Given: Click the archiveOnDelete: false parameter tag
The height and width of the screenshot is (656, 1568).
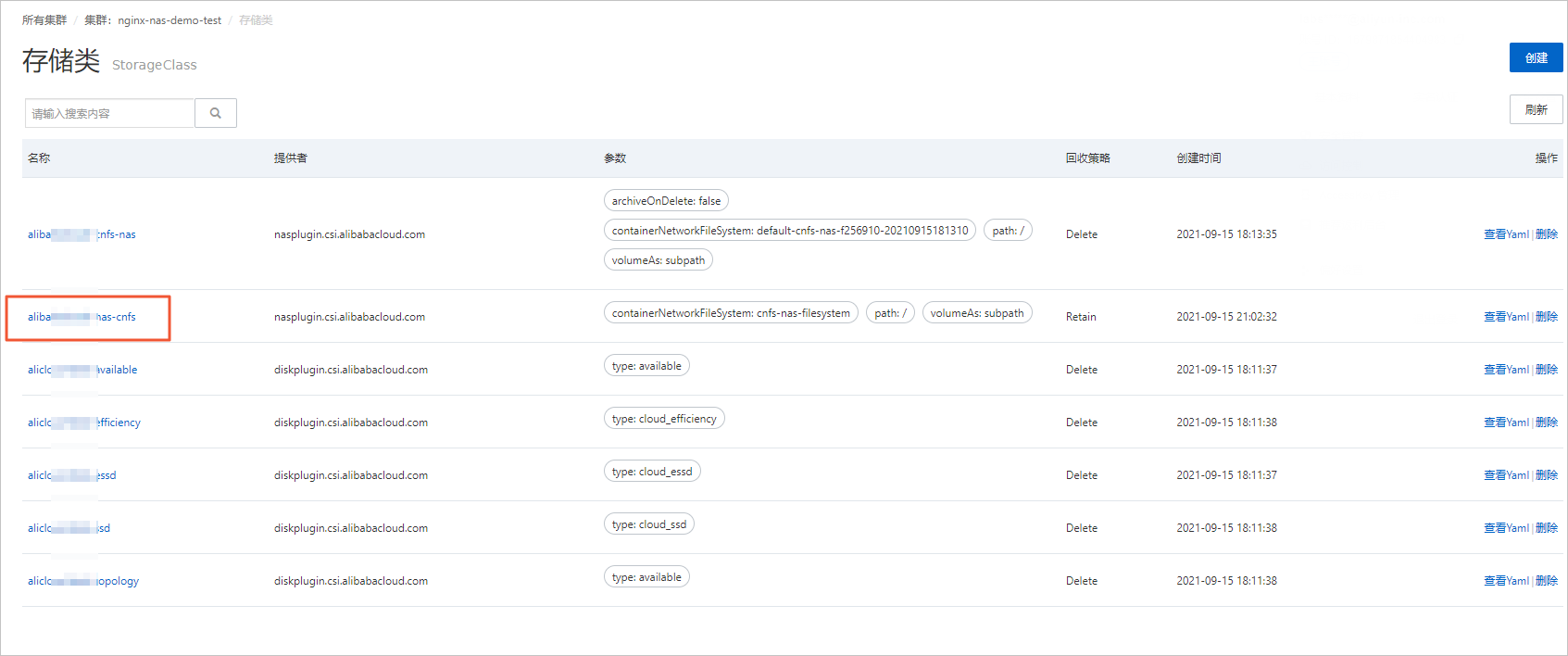Looking at the screenshot, I should pyautogui.click(x=666, y=201).
